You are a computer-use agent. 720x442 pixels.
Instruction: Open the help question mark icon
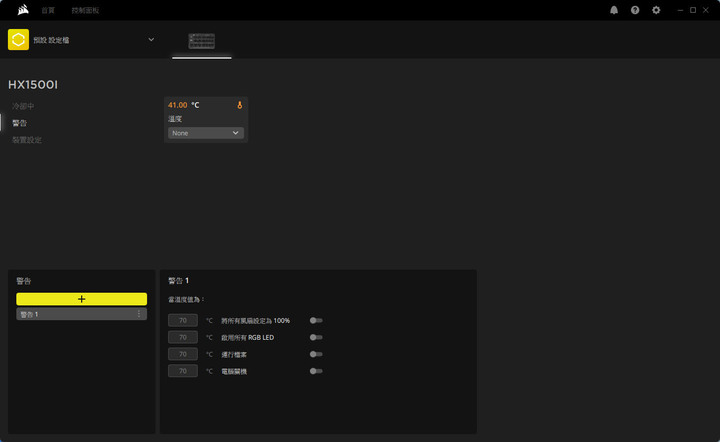635,10
